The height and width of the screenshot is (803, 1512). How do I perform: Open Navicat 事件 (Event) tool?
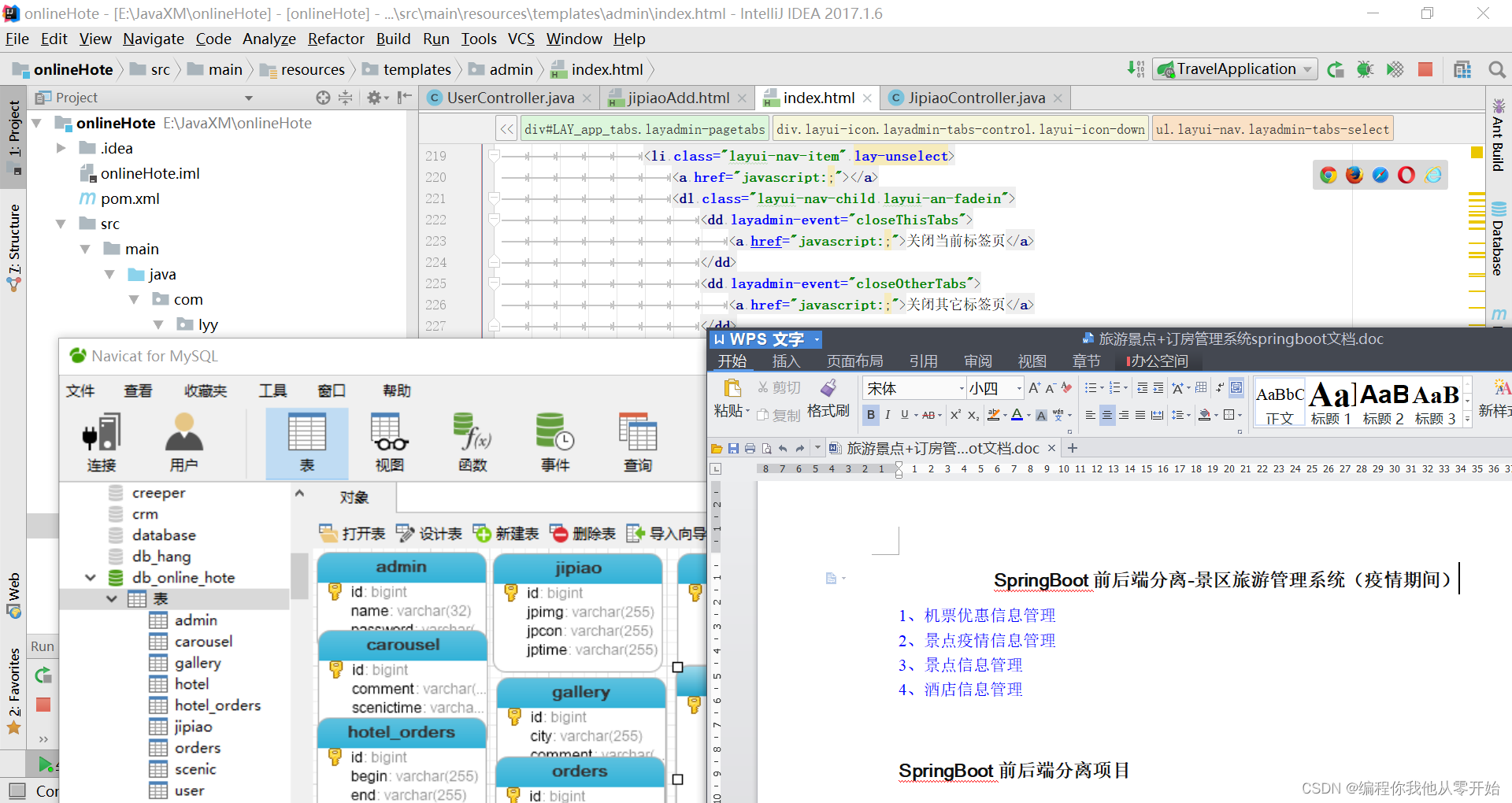[555, 442]
